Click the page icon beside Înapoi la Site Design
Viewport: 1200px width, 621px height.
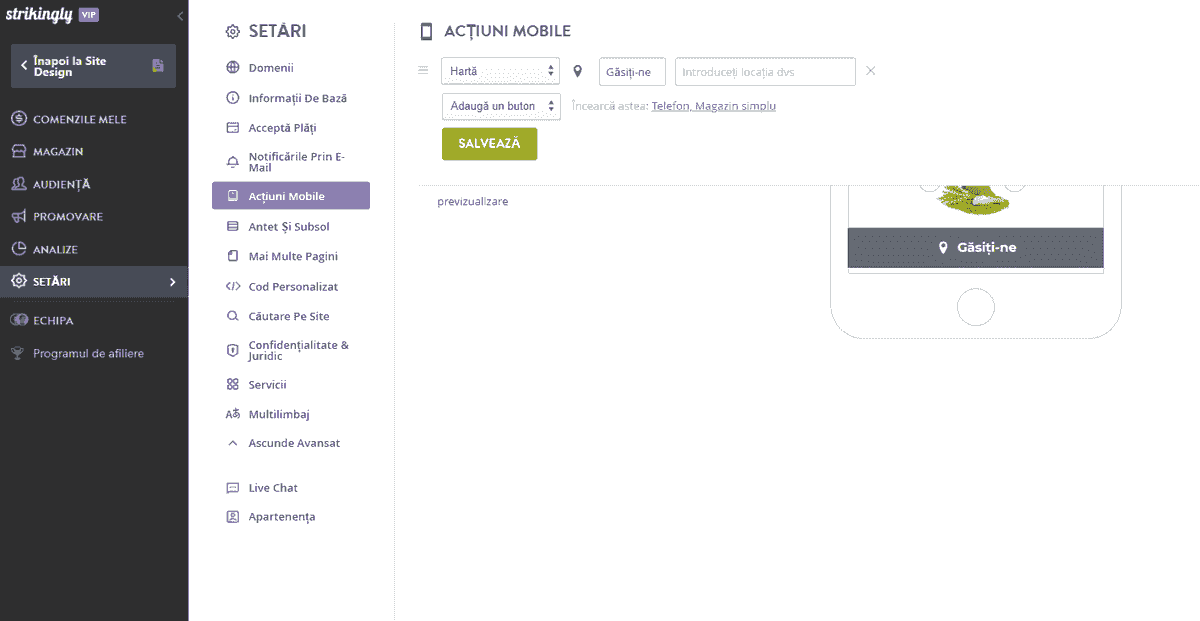[x=158, y=66]
